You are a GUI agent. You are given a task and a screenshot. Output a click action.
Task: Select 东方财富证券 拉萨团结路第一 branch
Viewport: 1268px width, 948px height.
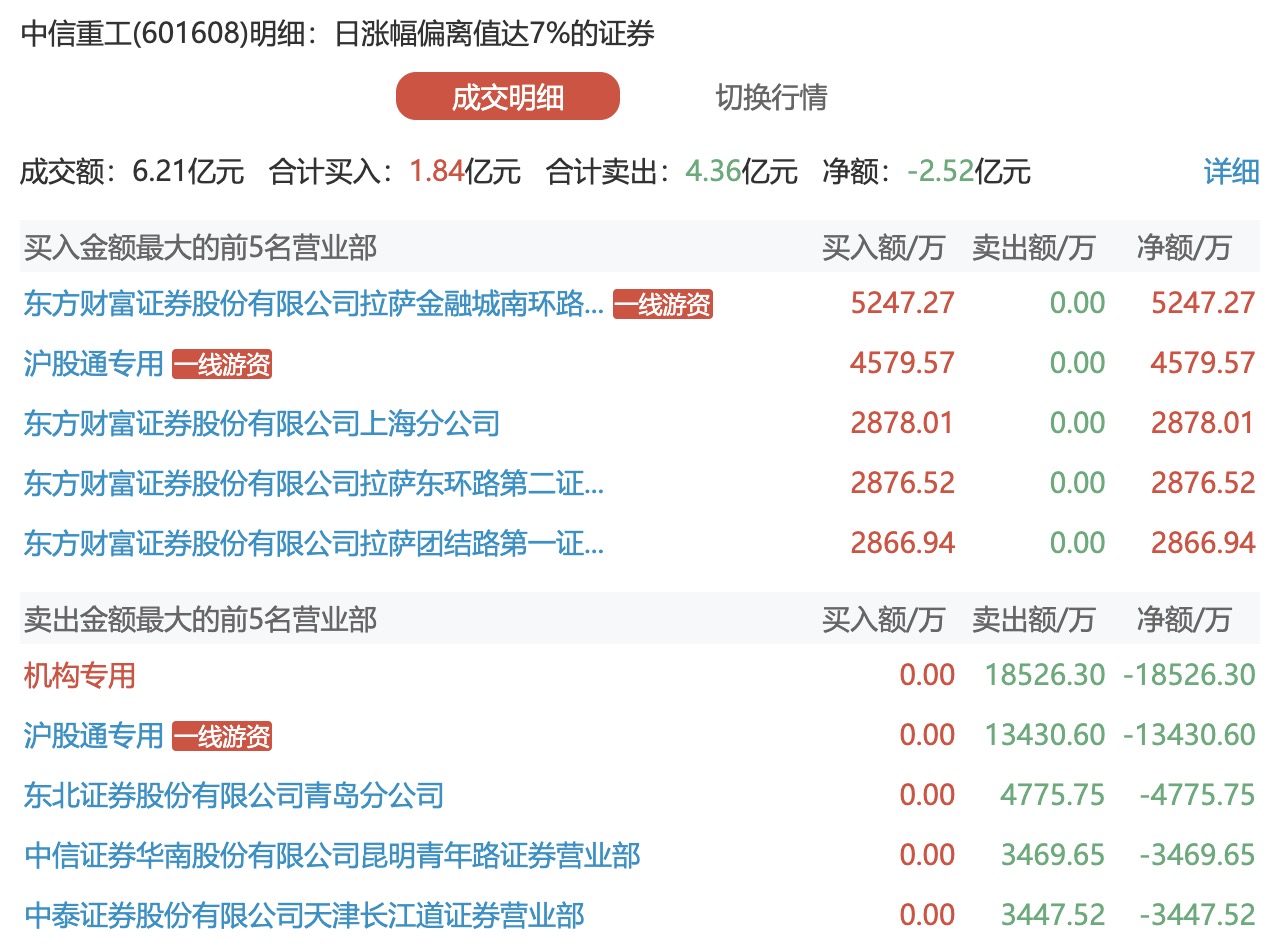[313, 544]
